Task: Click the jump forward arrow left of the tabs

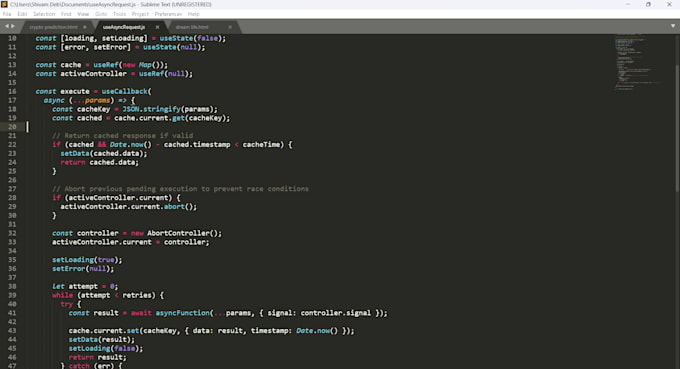Action: (x=13, y=26)
